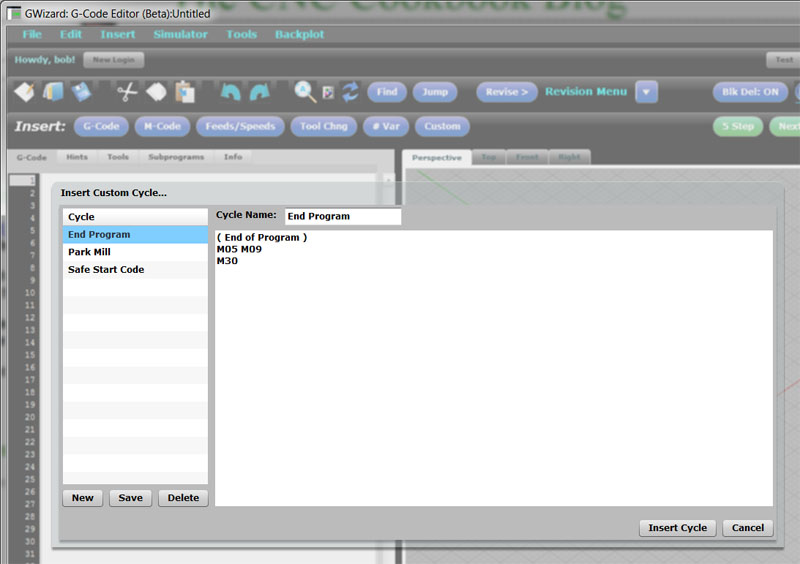The image size is (800, 564).
Task: Switch to the Info tab
Action: tap(233, 157)
